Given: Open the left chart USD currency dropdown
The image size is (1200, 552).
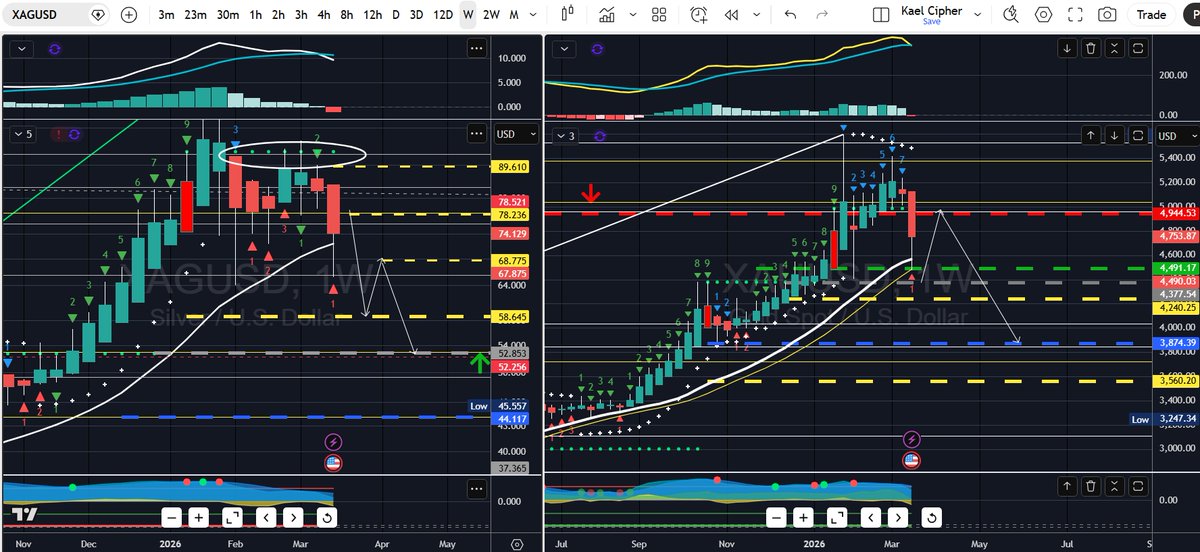Looking at the screenshot, I should [x=516, y=135].
